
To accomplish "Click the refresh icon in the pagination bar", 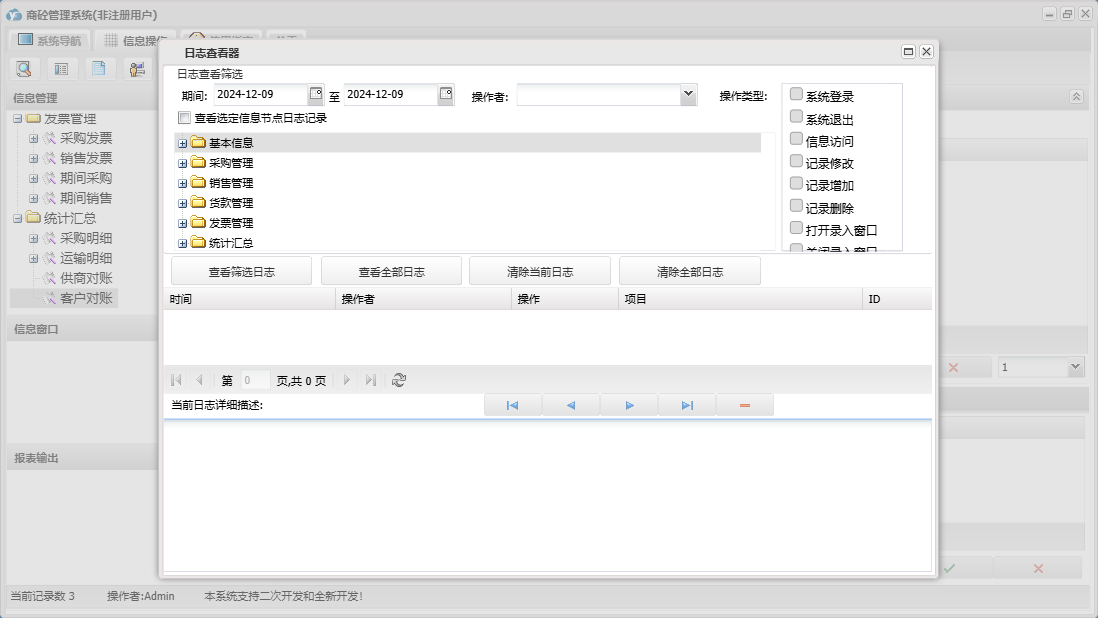I will (x=399, y=380).
